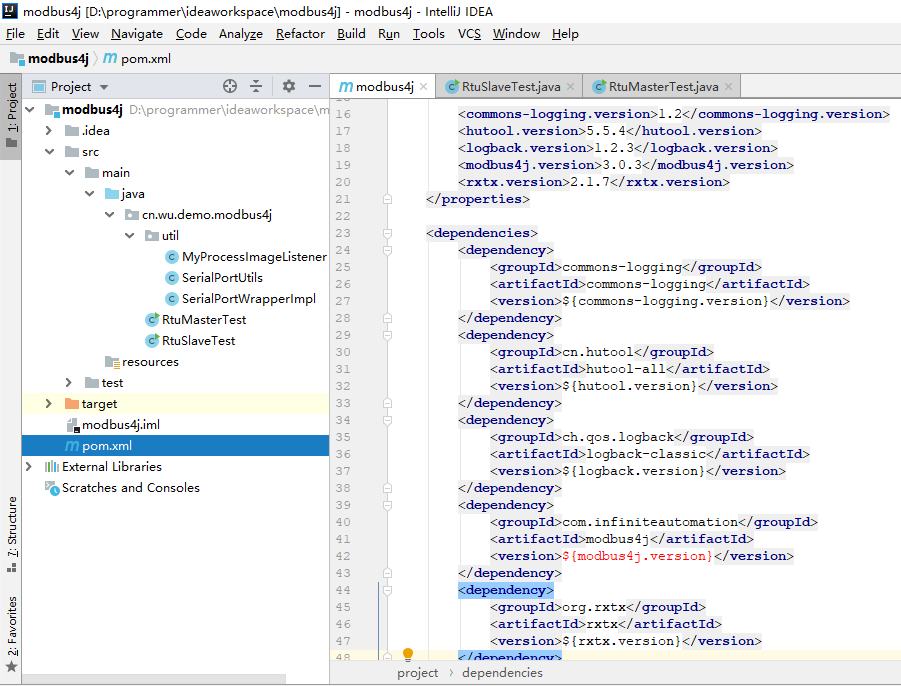Select pom.xml in the project tree
This screenshot has width=901, height=686.
pos(175,445)
